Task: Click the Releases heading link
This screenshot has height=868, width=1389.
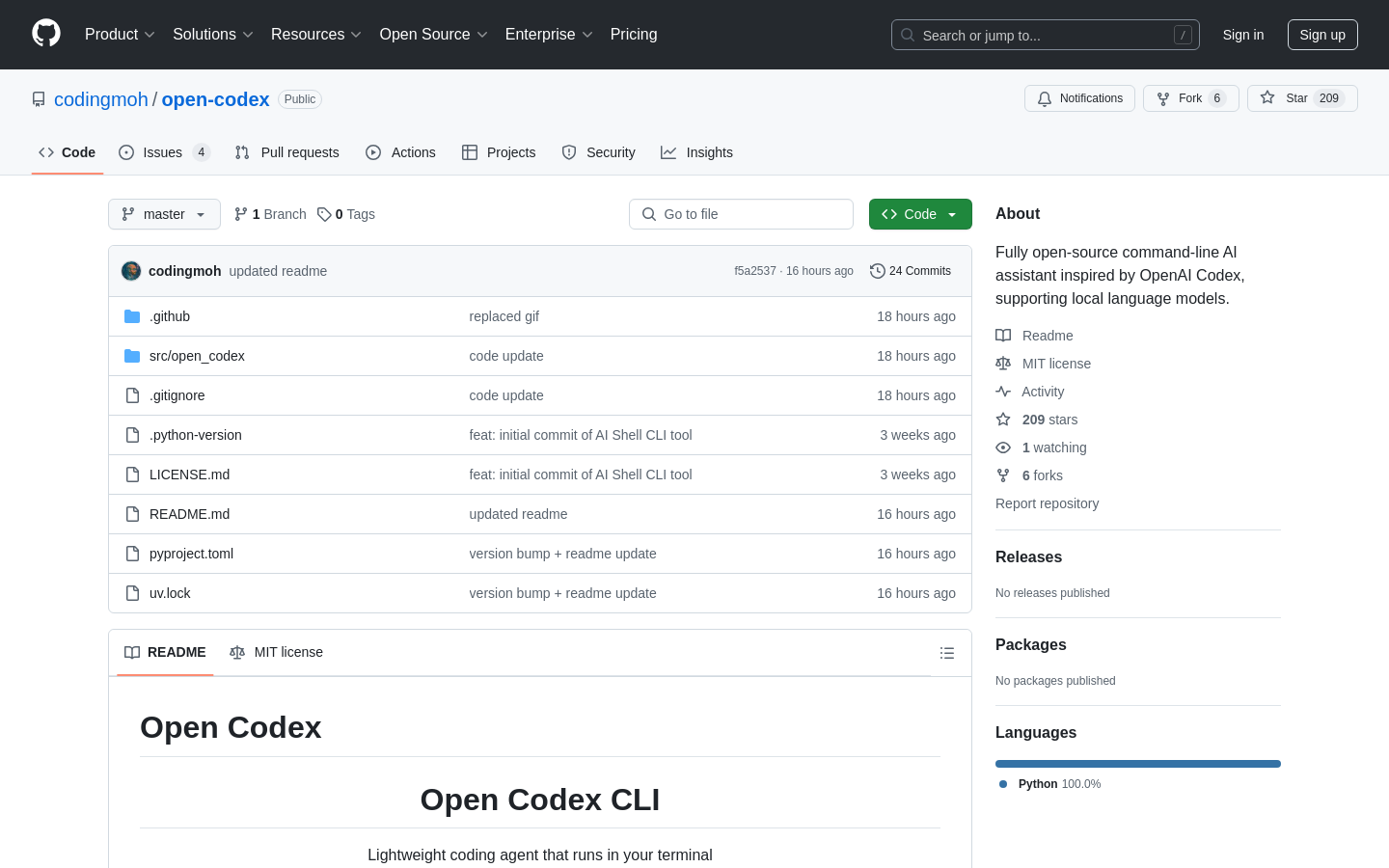Action: point(1028,557)
